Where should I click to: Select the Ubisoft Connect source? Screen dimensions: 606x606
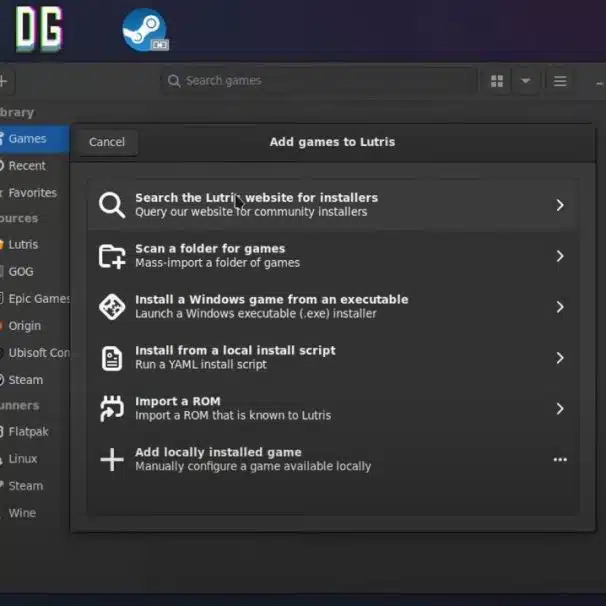pyautogui.click(x=34, y=353)
